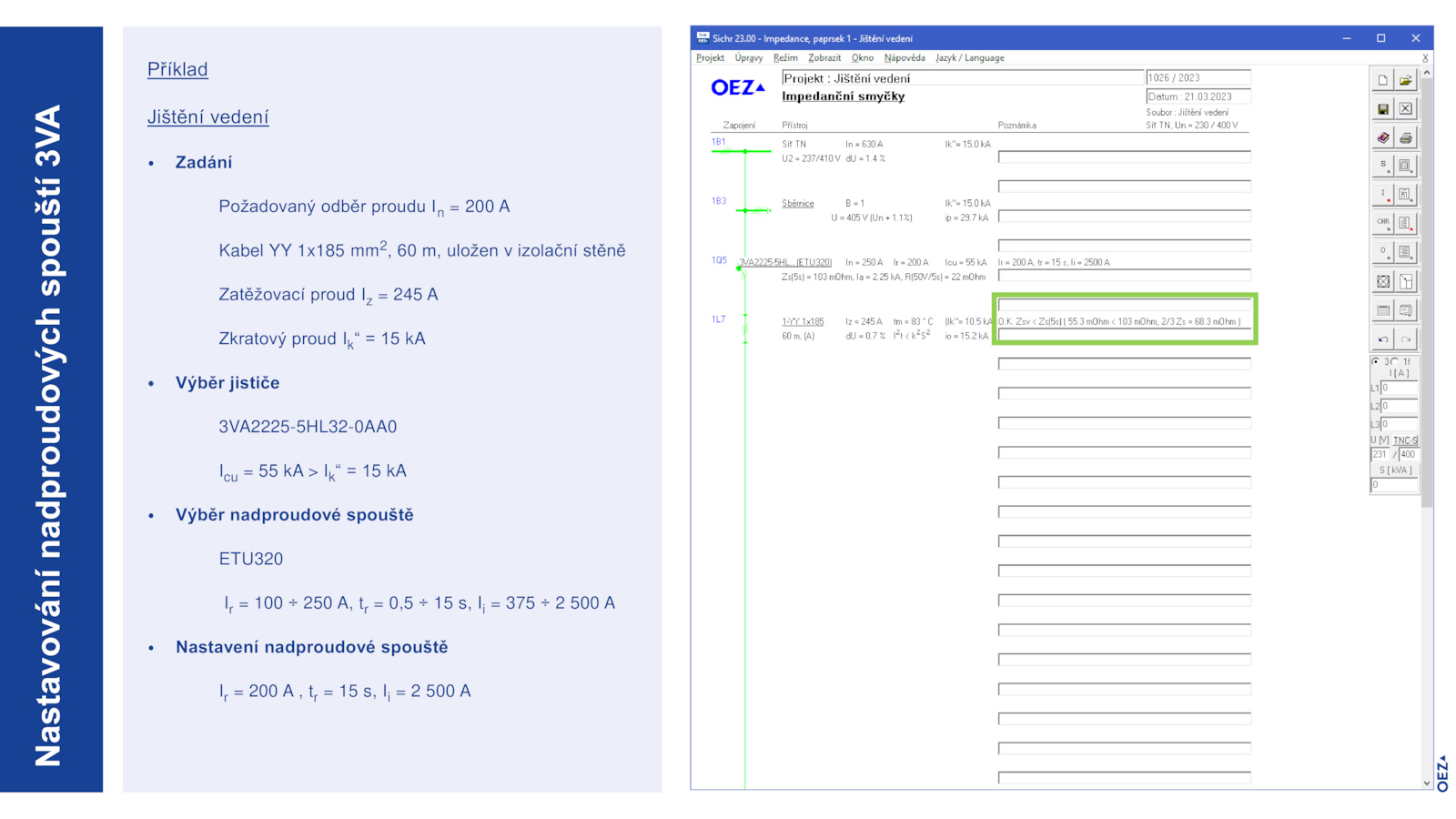
Task: Close the inner document with the X
Action: [x=1425, y=58]
